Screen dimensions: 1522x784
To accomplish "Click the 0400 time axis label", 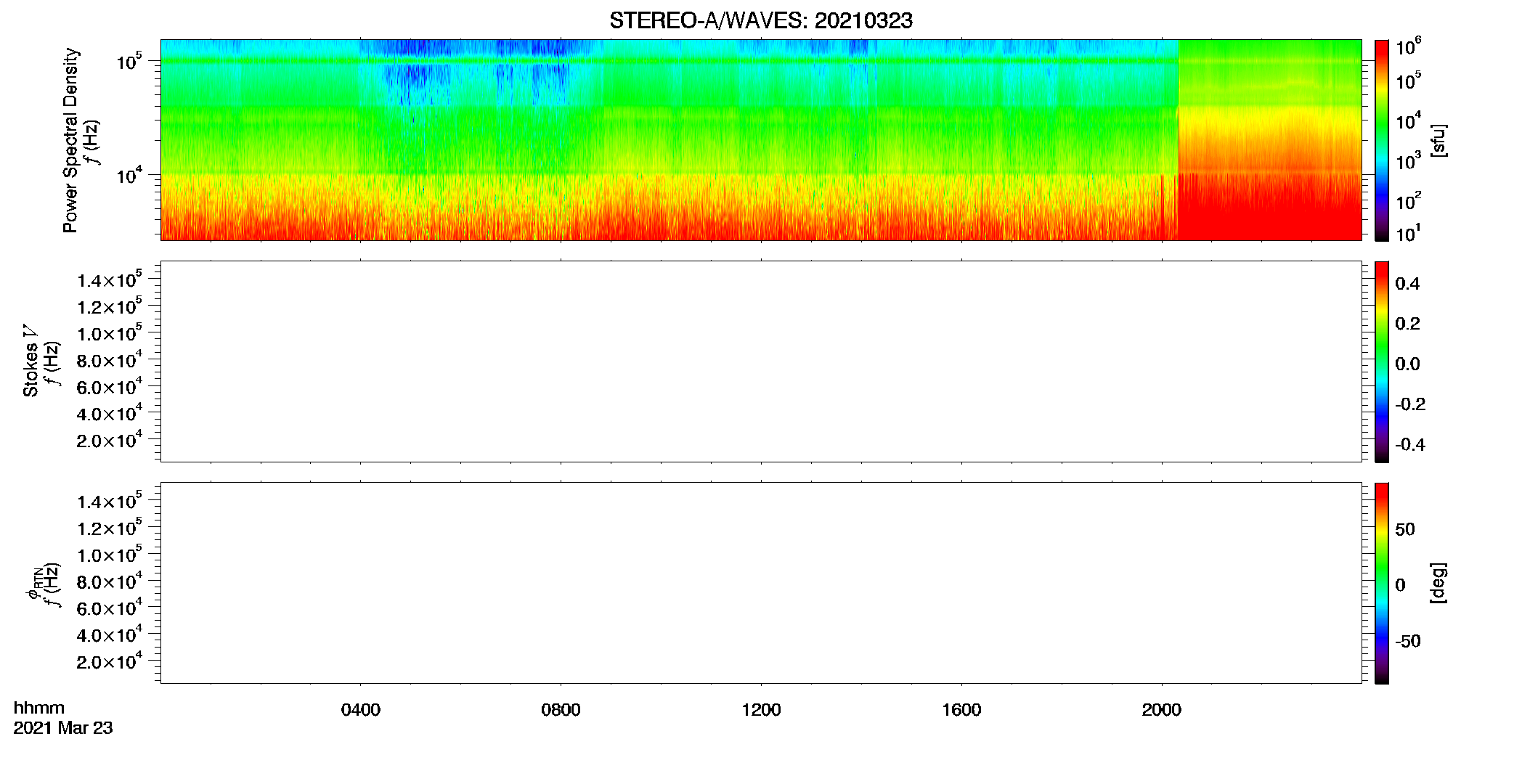I will [360, 710].
